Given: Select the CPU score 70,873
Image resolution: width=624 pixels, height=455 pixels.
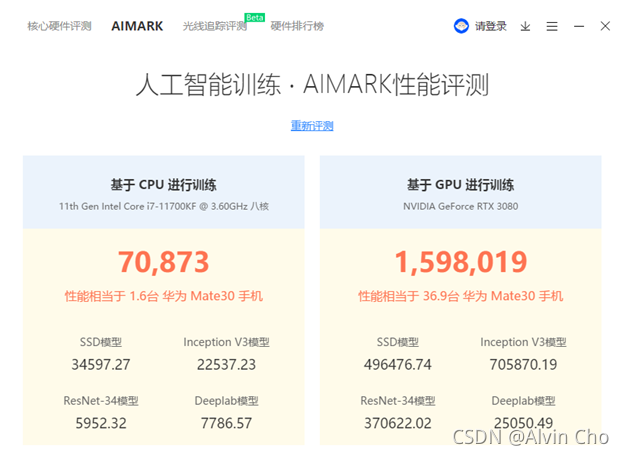Looking at the screenshot, I should [164, 262].
